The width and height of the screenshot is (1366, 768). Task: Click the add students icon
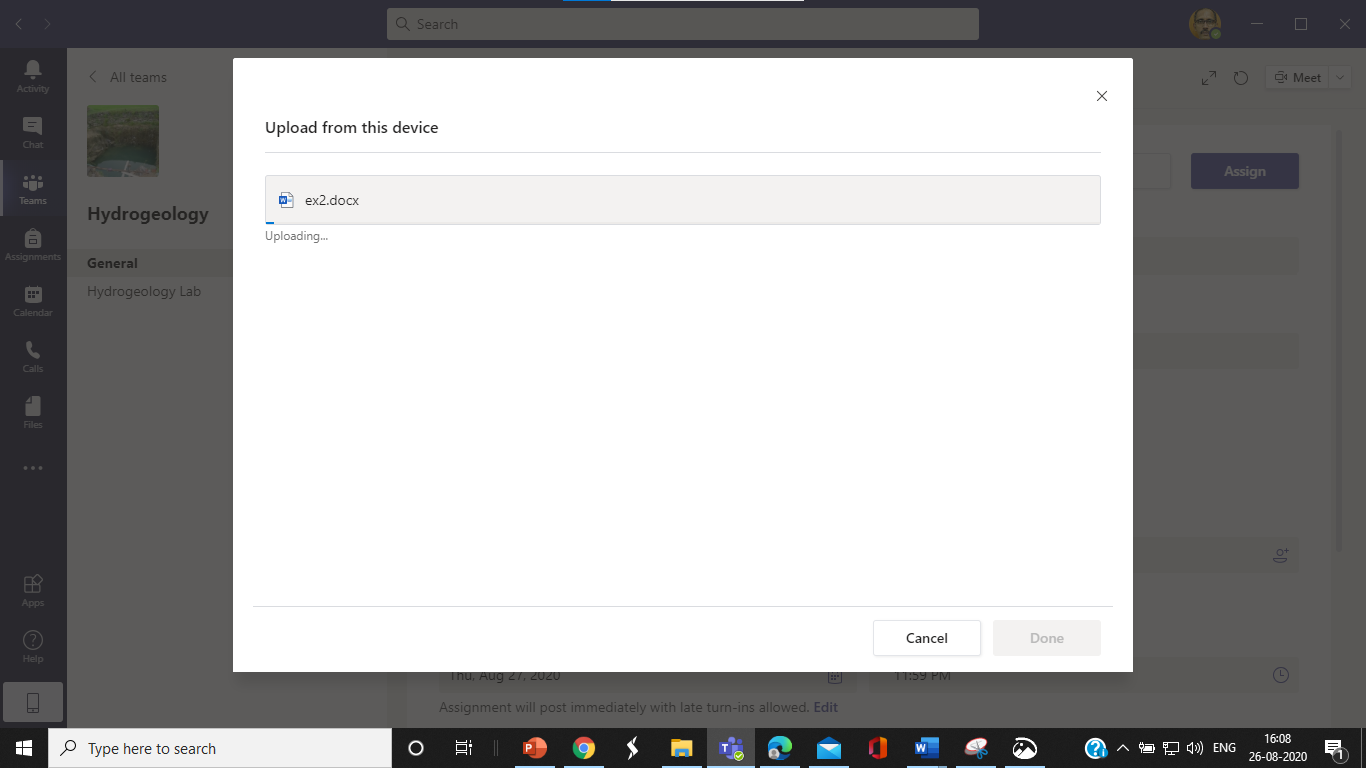1281,555
